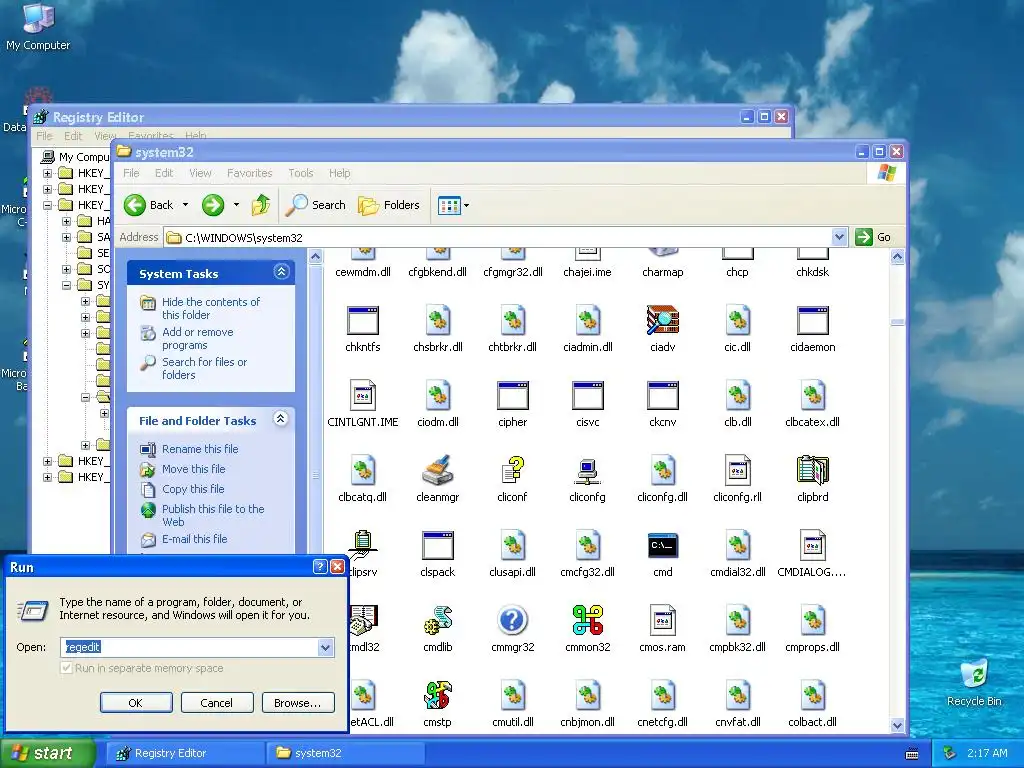Toggle Run in separate memory space checkbox
Viewport: 1024px width, 768px height.
click(66, 668)
